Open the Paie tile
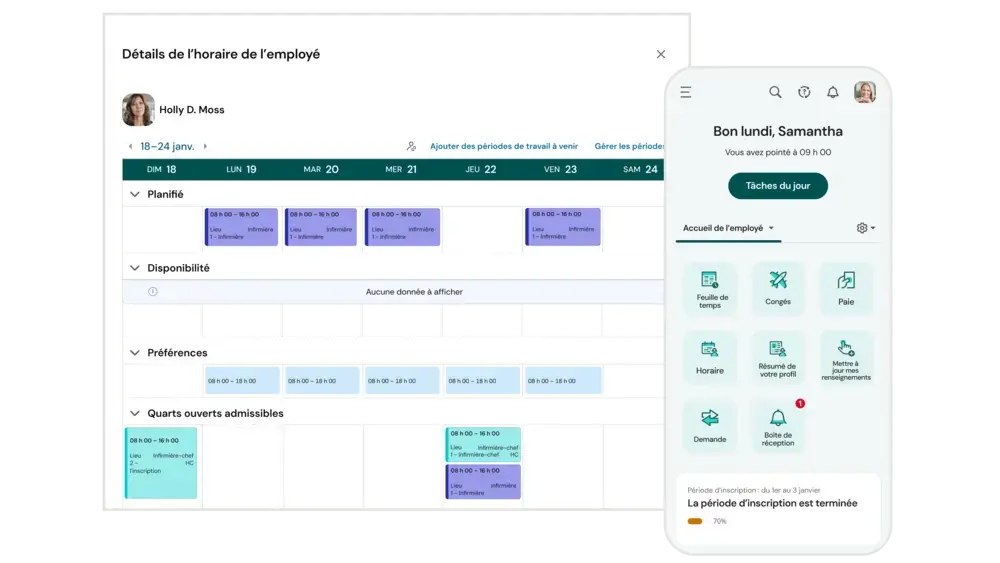 click(846, 289)
